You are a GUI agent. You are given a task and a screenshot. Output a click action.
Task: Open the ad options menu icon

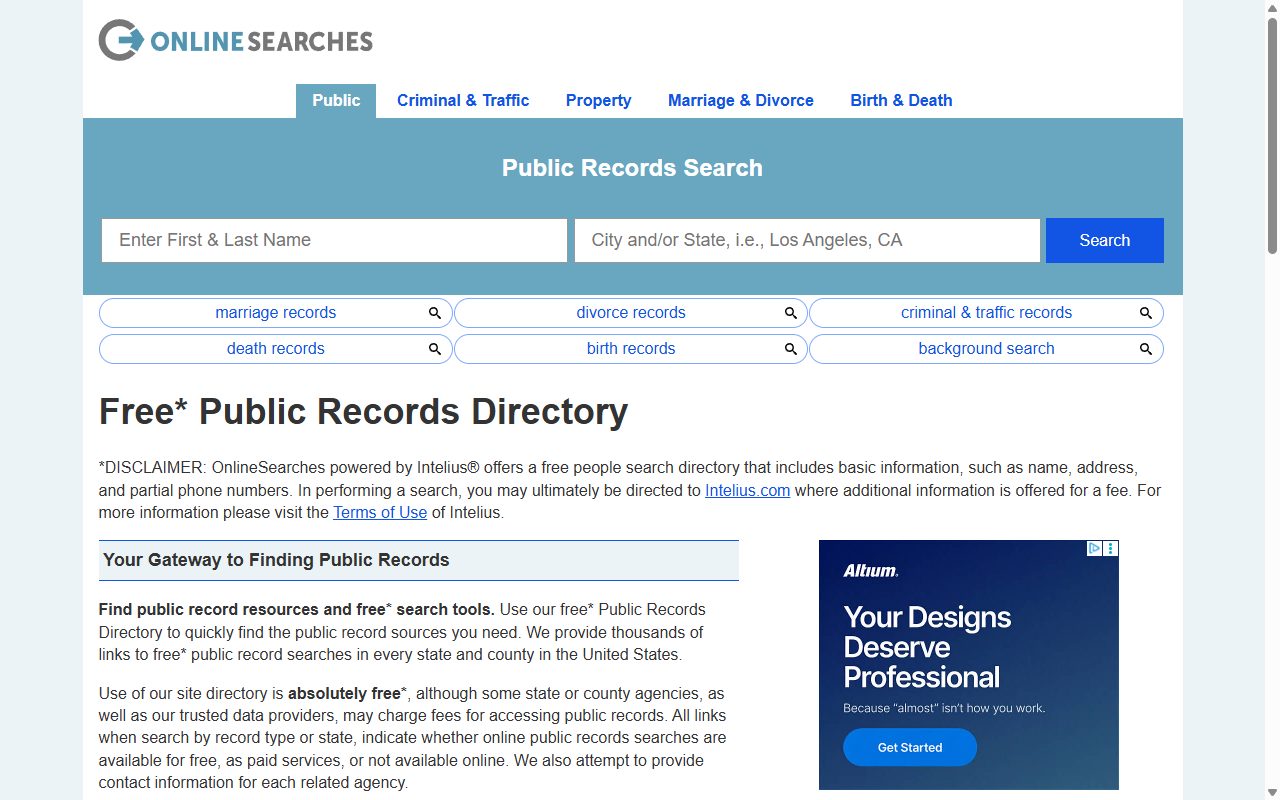point(1111,548)
